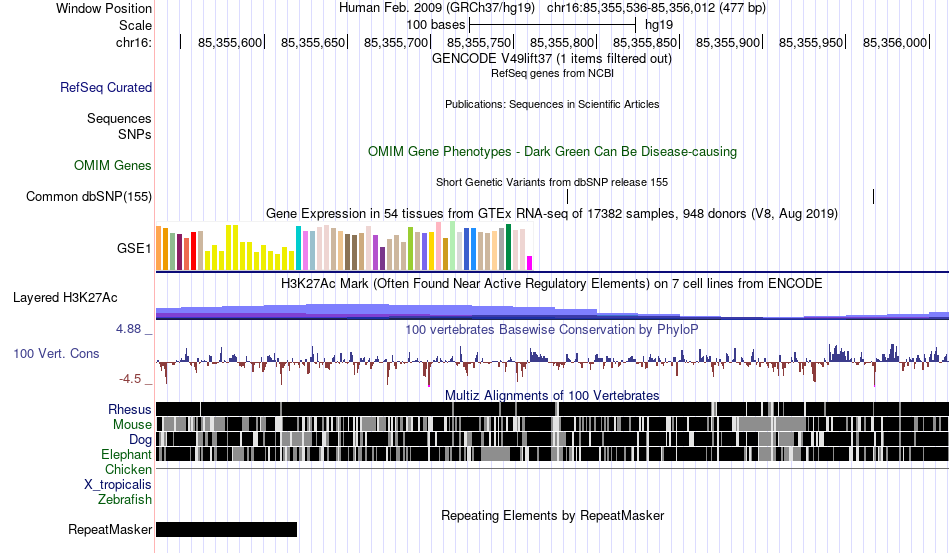
Task: Click the H3K27Ac Mark track title
Action: (x=552, y=283)
